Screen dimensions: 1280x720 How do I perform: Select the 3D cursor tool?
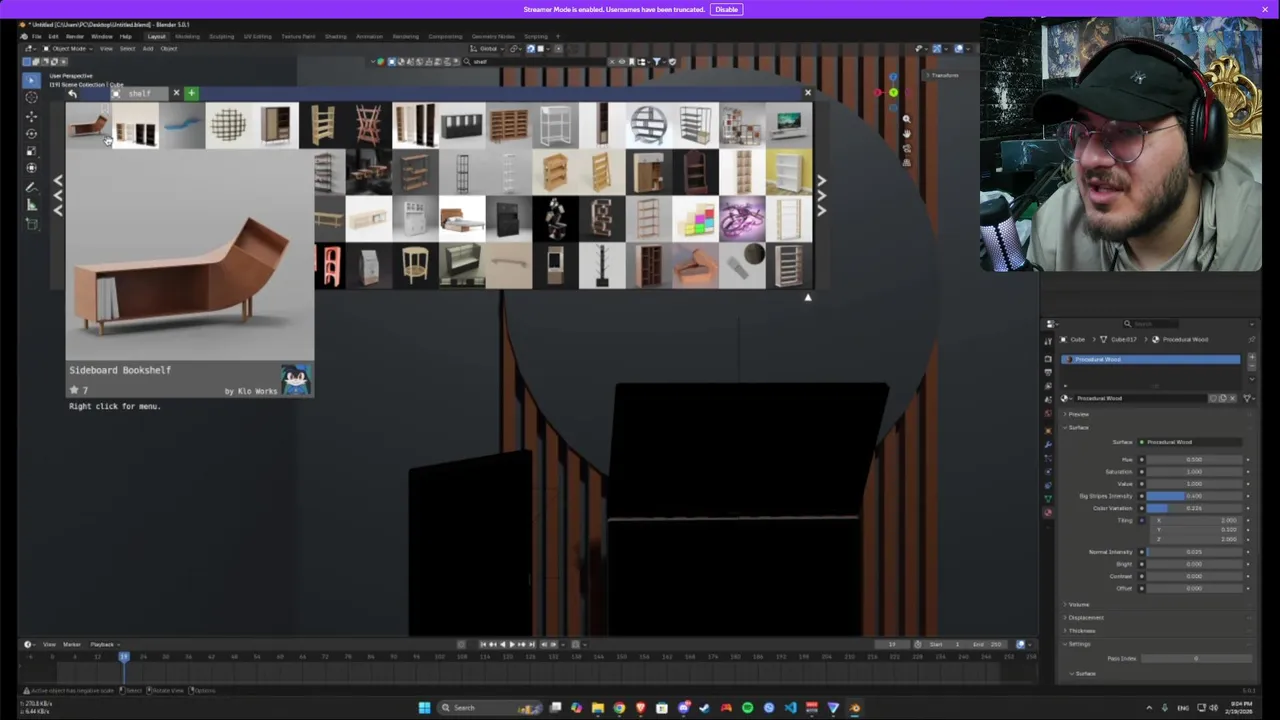pyautogui.click(x=31, y=97)
